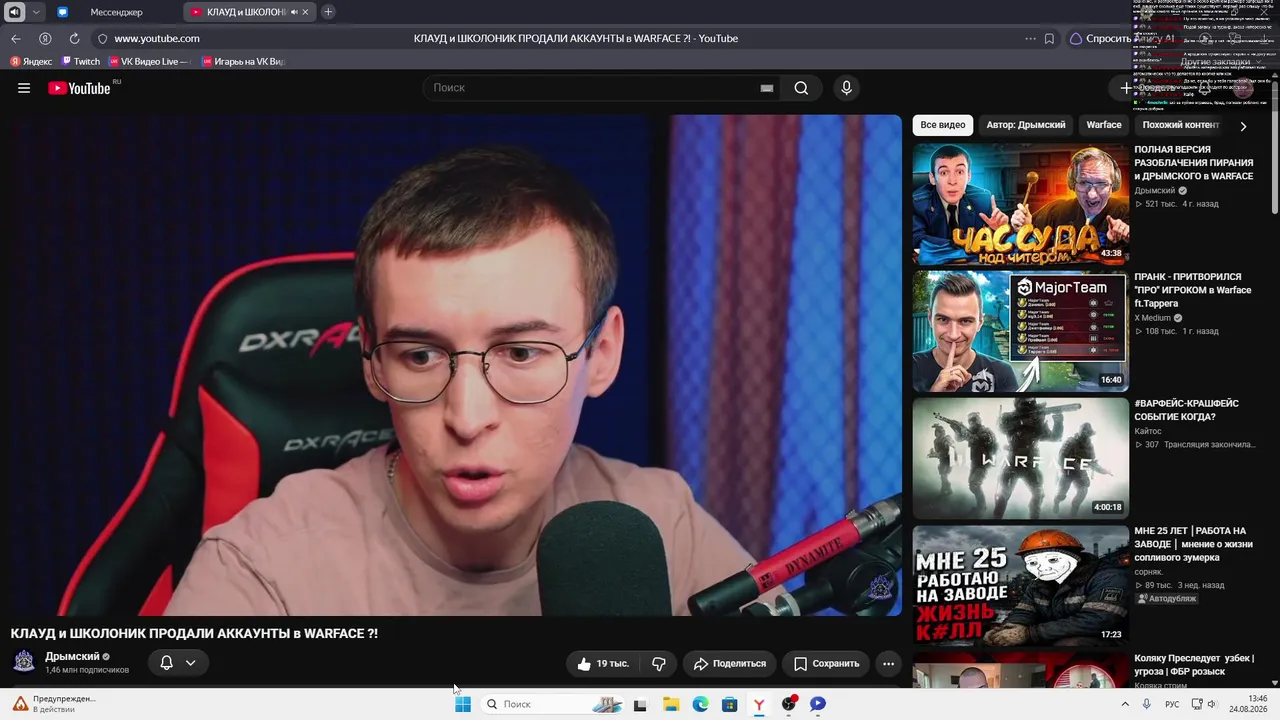Open #ВАРФЕЙС-КРАШФЕЙС СОБЫТИЕ КОГДА? title
1280x720 pixels.
tap(1186, 410)
